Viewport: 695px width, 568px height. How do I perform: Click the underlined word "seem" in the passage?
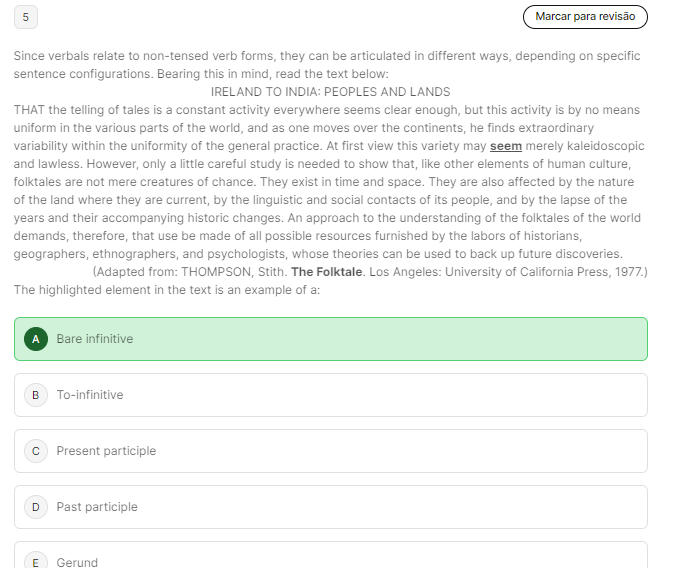click(x=505, y=146)
